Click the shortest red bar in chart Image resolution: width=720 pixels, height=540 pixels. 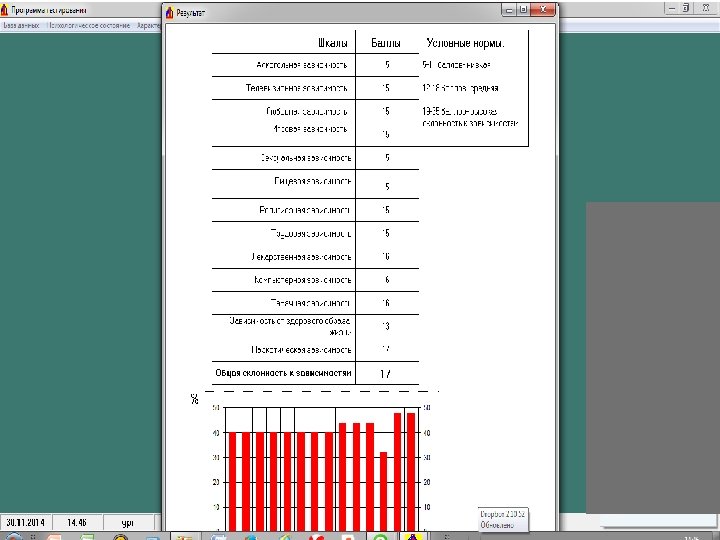click(383, 491)
